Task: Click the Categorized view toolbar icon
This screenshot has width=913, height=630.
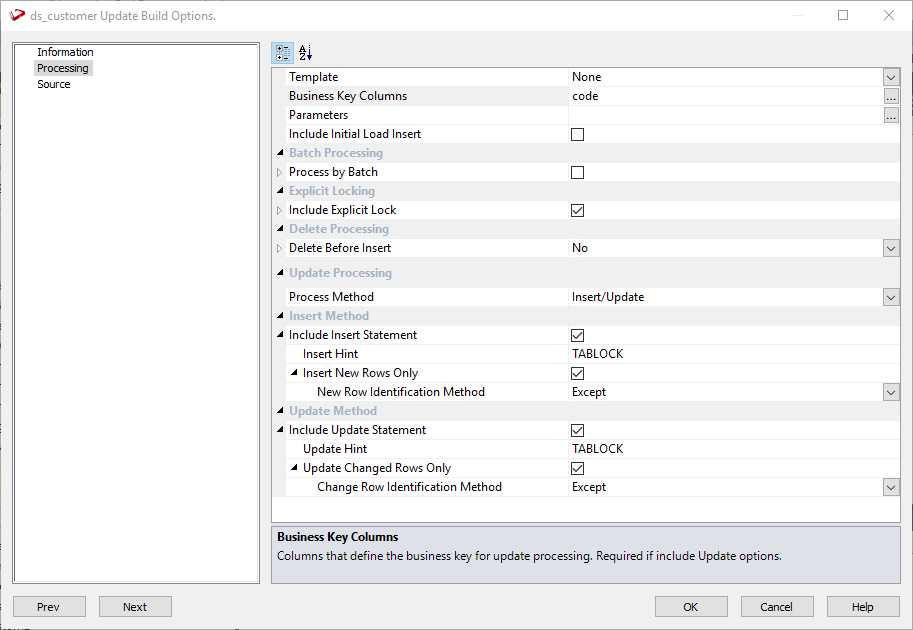Action: [x=283, y=53]
